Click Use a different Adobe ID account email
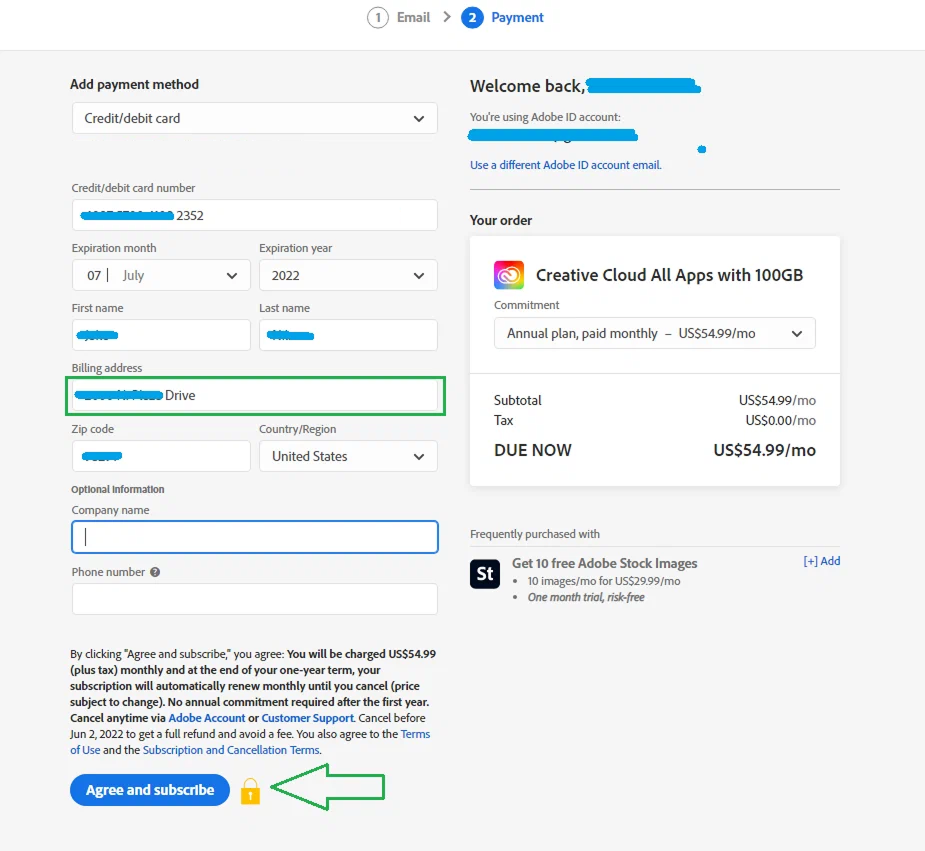Viewport: 925px width, 851px height. (566, 165)
